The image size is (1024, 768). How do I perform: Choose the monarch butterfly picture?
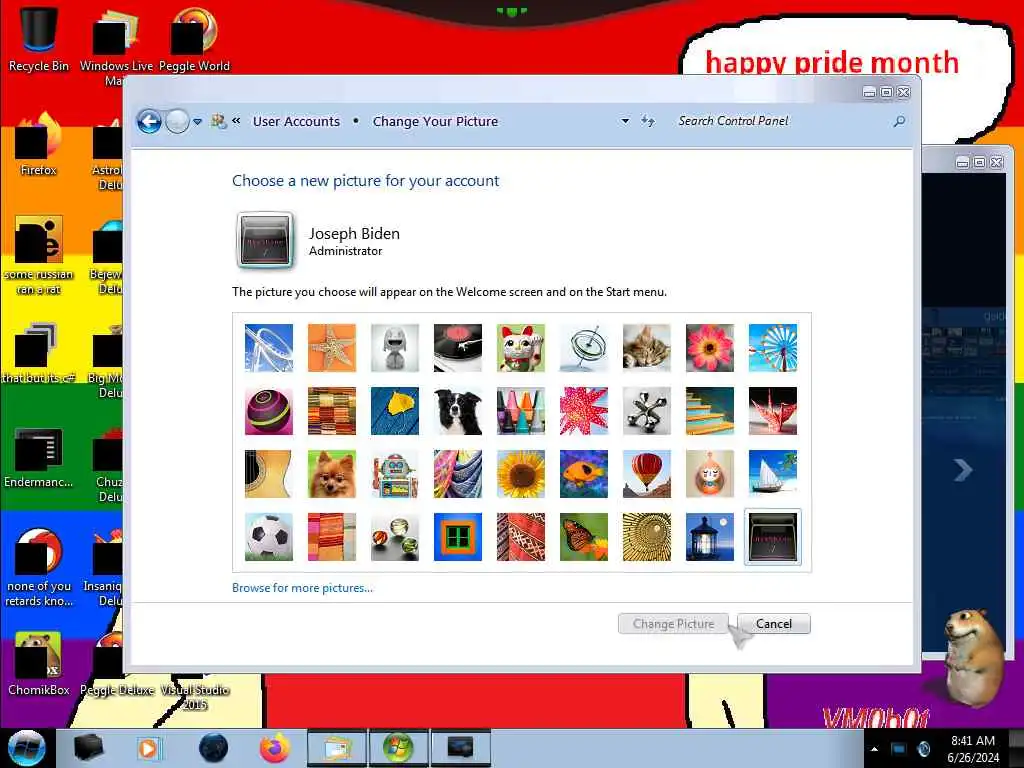pos(584,537)
